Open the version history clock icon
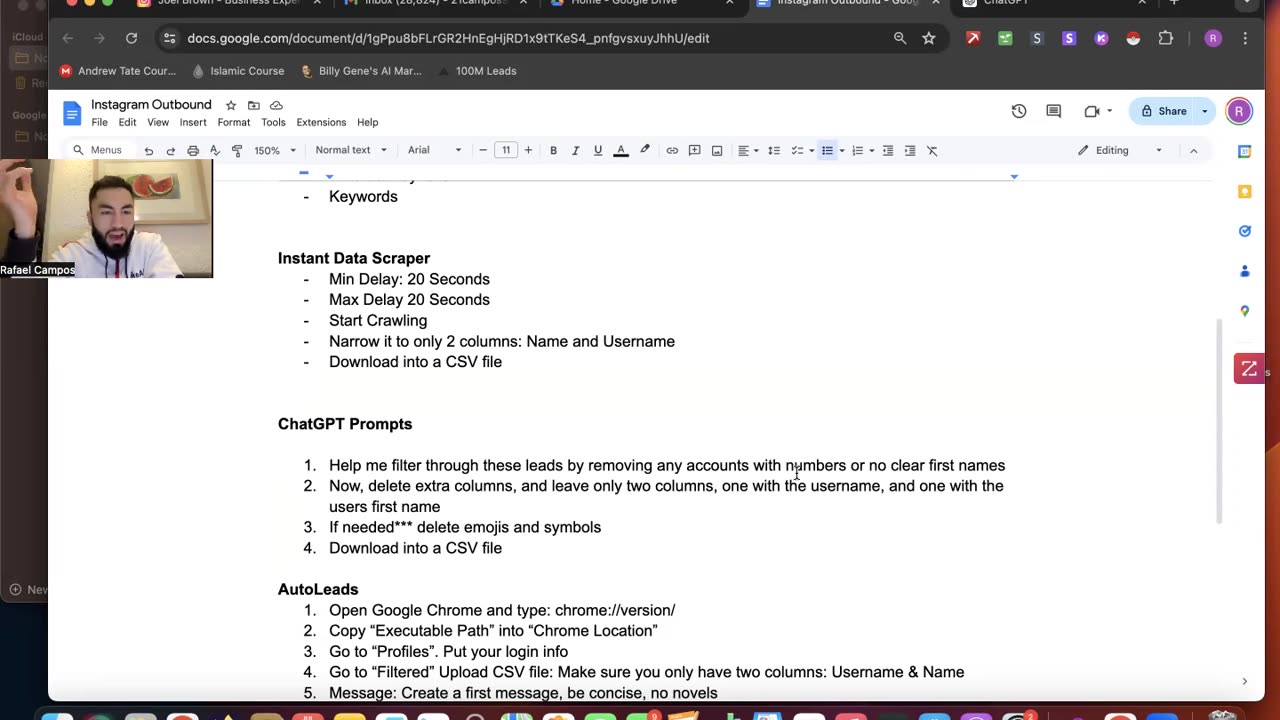Image resolution: width=1280 pixels, height=720 pixels. point(1019,111)
